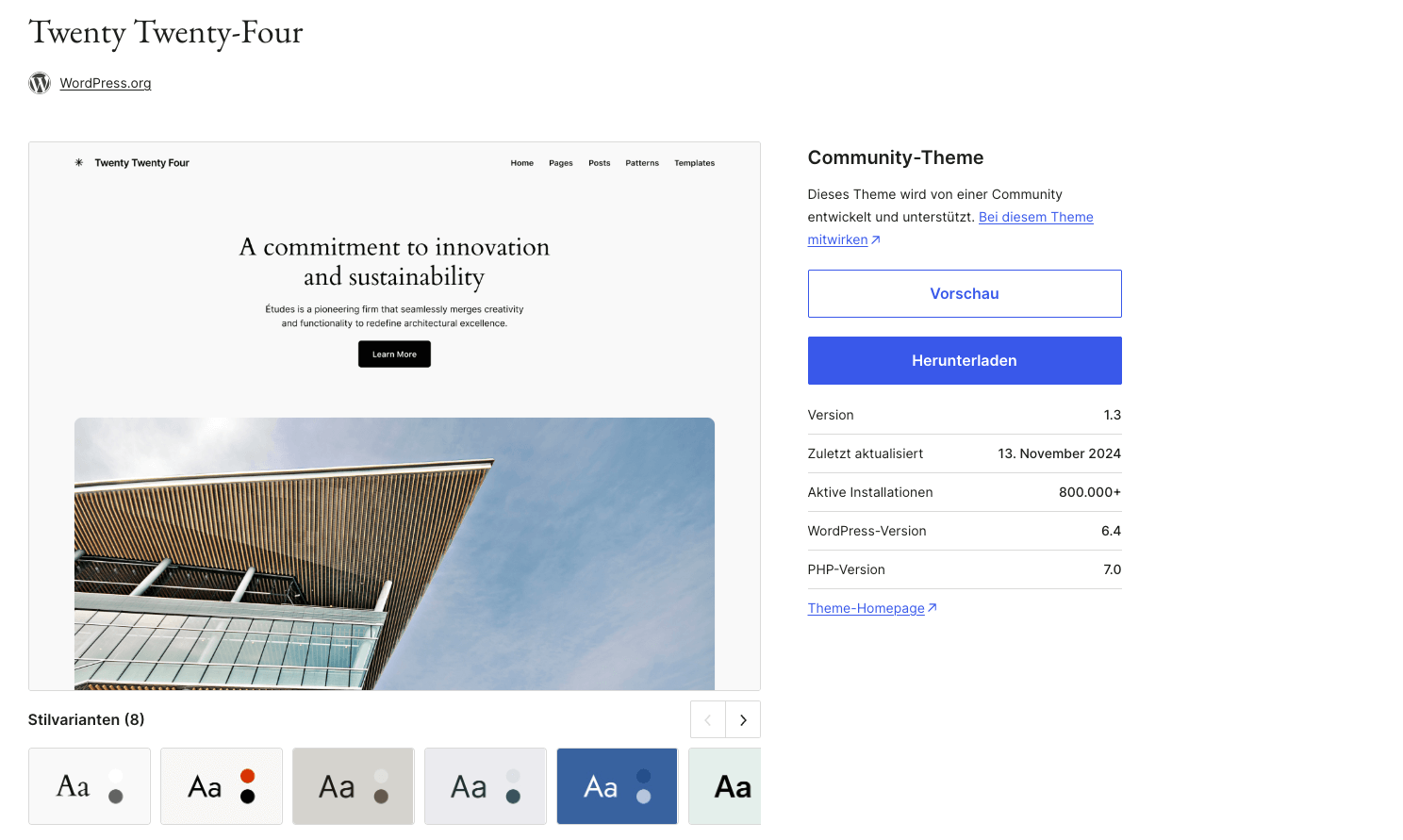Image resolution: width=1403 pixels, height=840 pixels.
Task: Click the next style variations arrow
Action: tap(743, 719)
